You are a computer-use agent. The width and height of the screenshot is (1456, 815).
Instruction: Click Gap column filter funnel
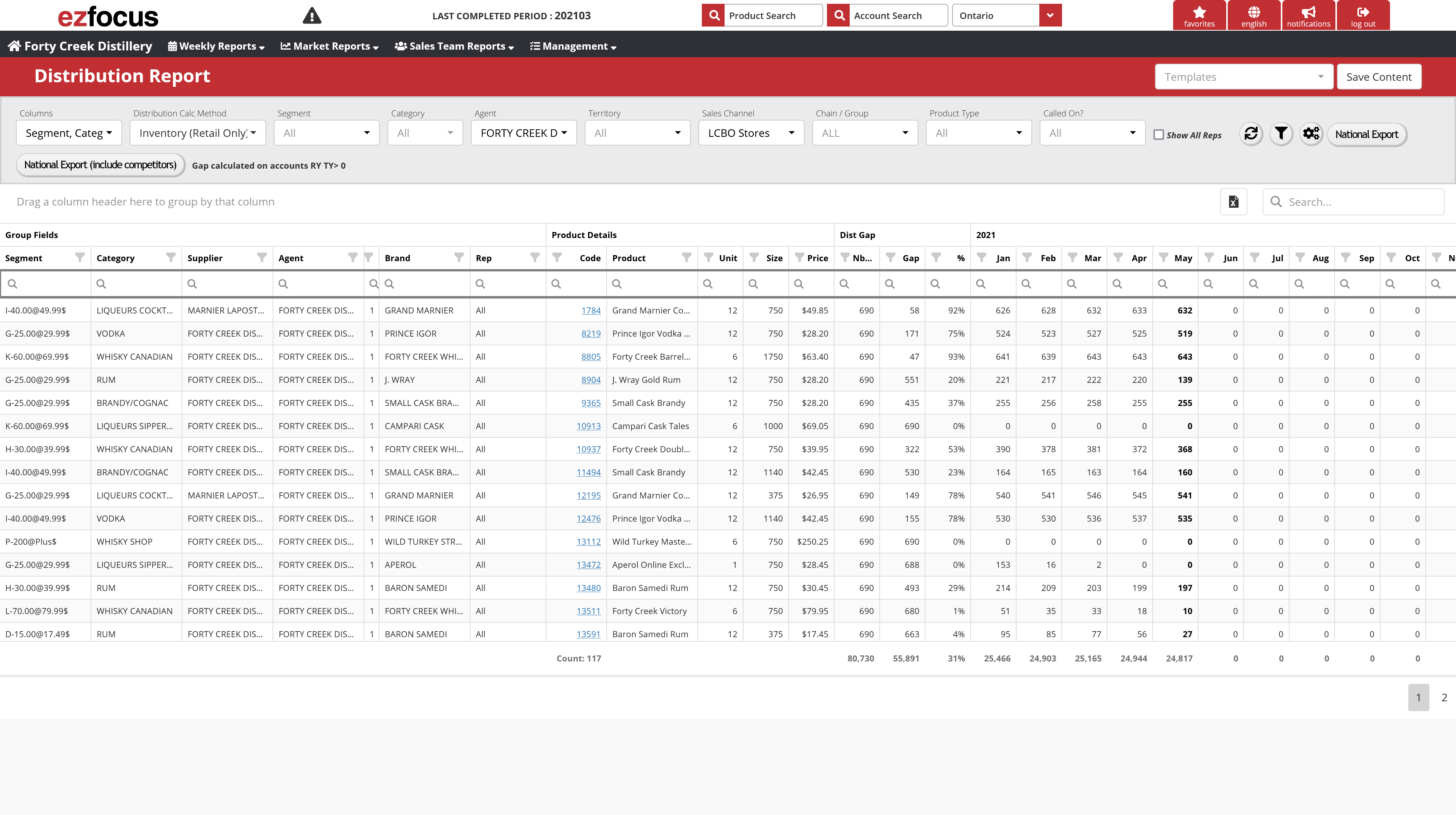pyautogui.click(x=891, y=258)
